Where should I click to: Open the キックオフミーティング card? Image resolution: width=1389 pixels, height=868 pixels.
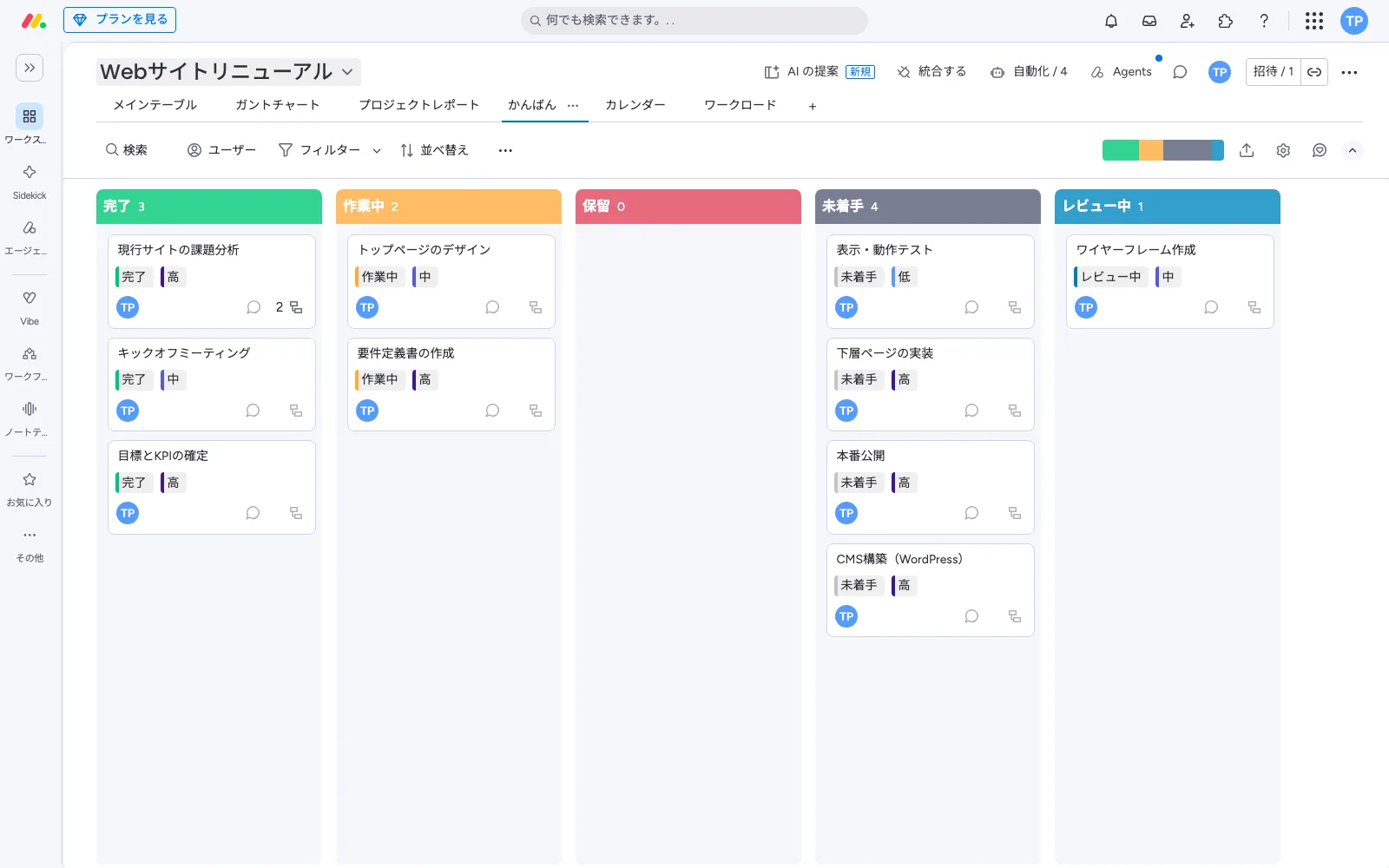[x=212, y=385]
